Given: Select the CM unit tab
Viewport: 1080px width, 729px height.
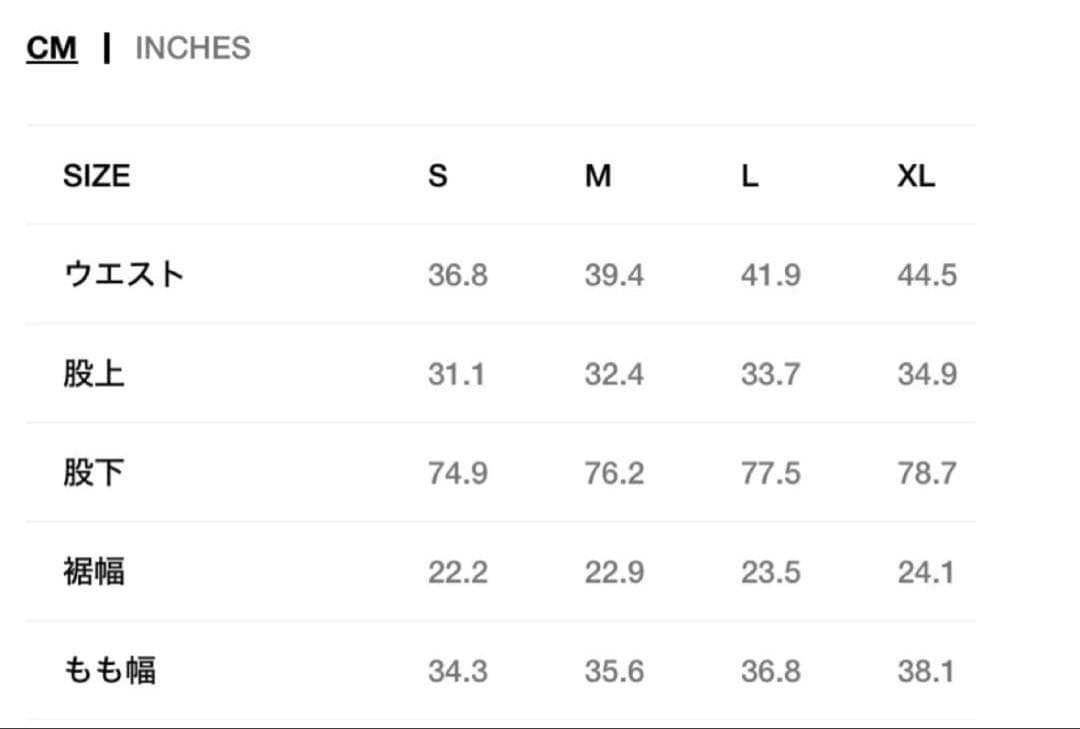Looking at the screenshot, I should (x=52, y=48).
